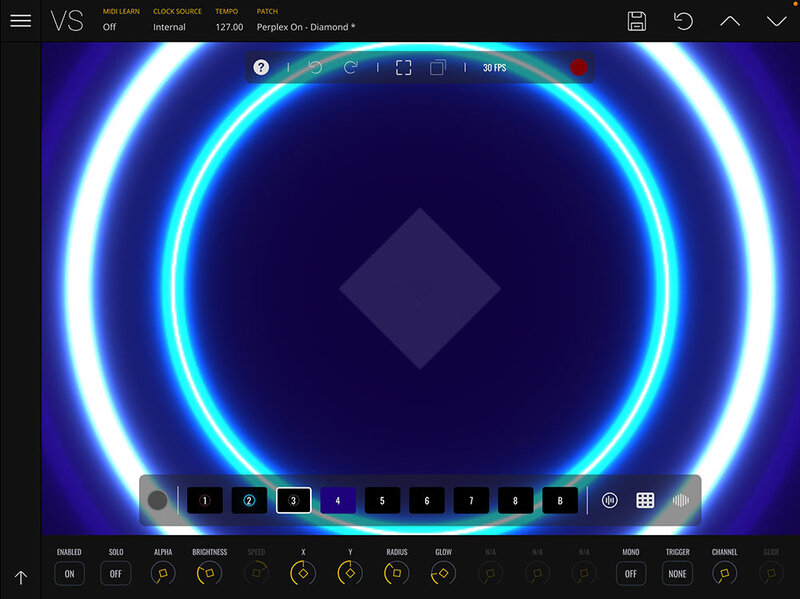Adjust the X position knob
The width and height of the screenshot is (800, 599).
[303, 573]
